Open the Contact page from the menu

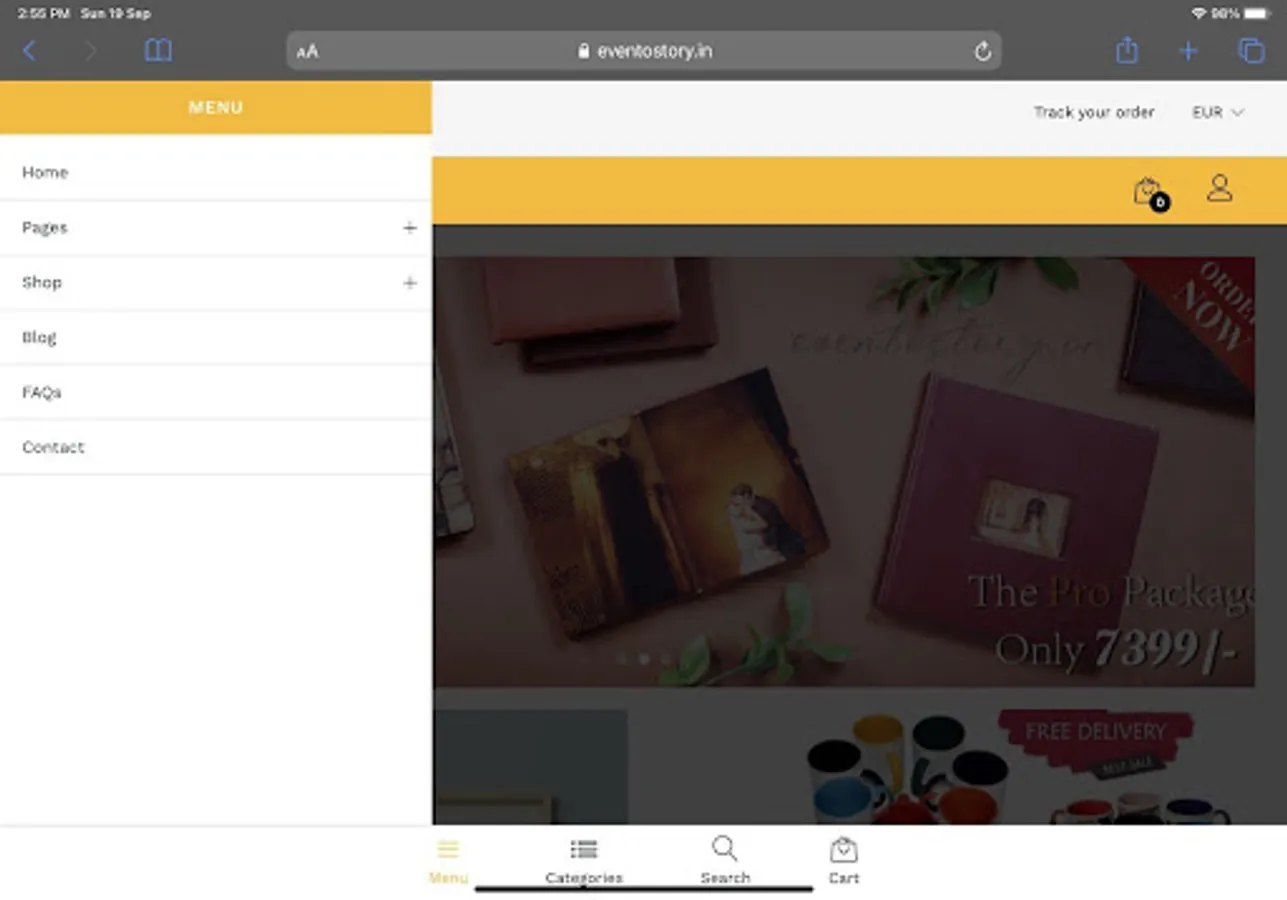pyautogui.click(x=53, y=447)
